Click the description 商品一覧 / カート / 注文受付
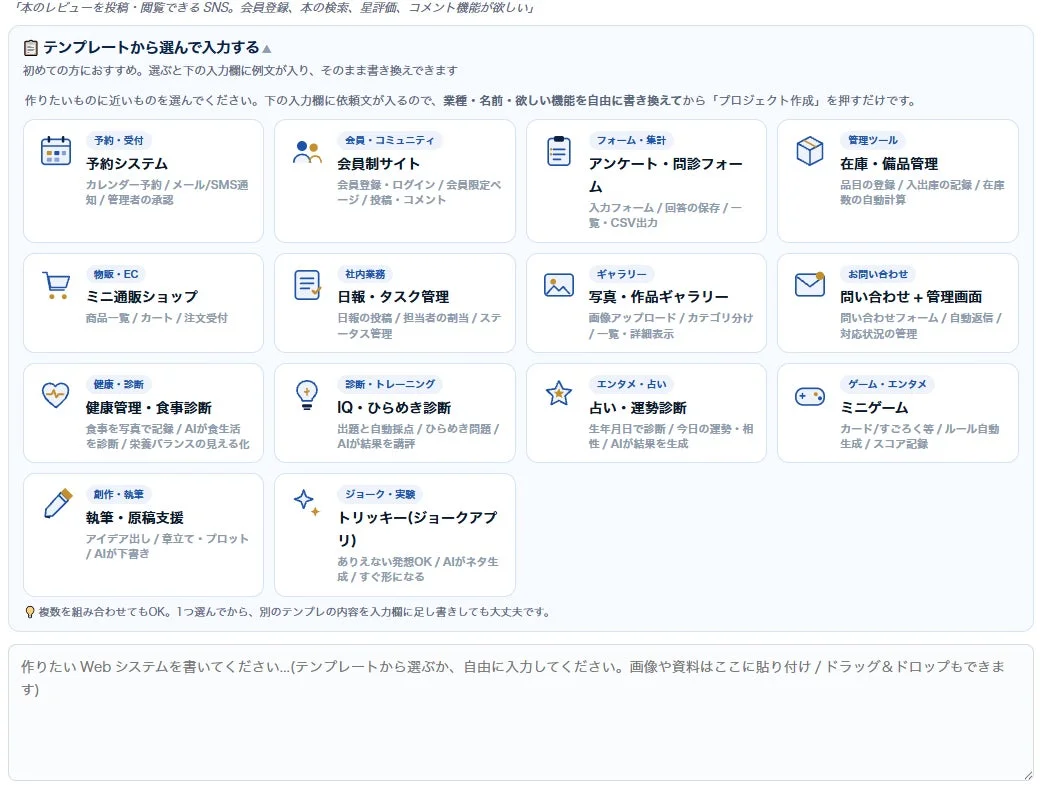The width and height of the screenshot is (1046, 792). pyautogui.click(x=157, y=318)
